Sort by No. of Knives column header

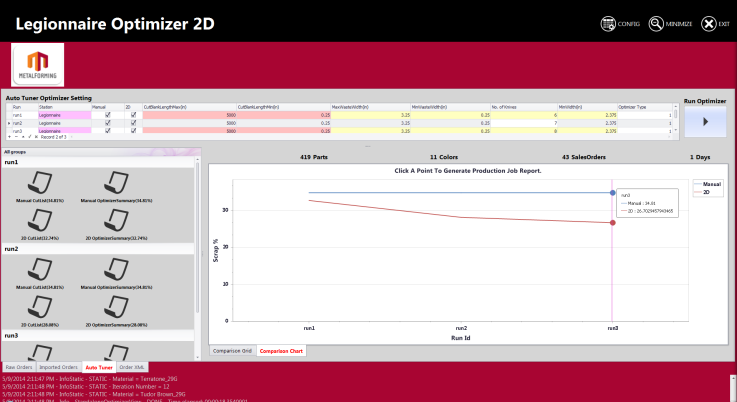point(524,107)
